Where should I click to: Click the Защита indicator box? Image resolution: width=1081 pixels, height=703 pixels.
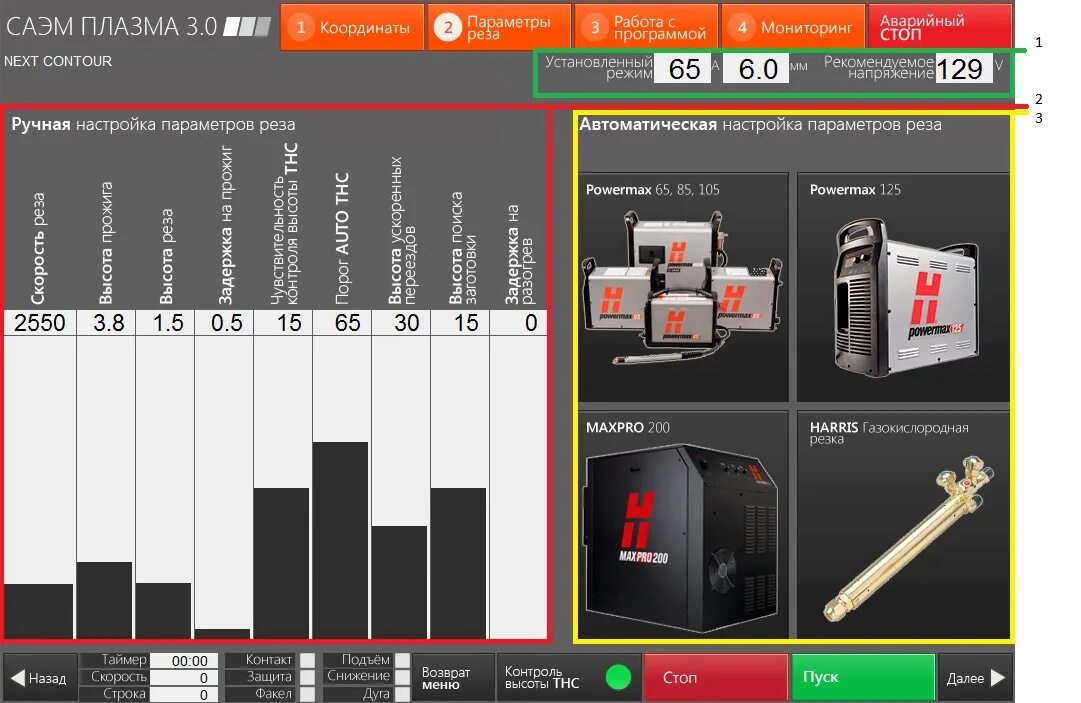(307, 677)
